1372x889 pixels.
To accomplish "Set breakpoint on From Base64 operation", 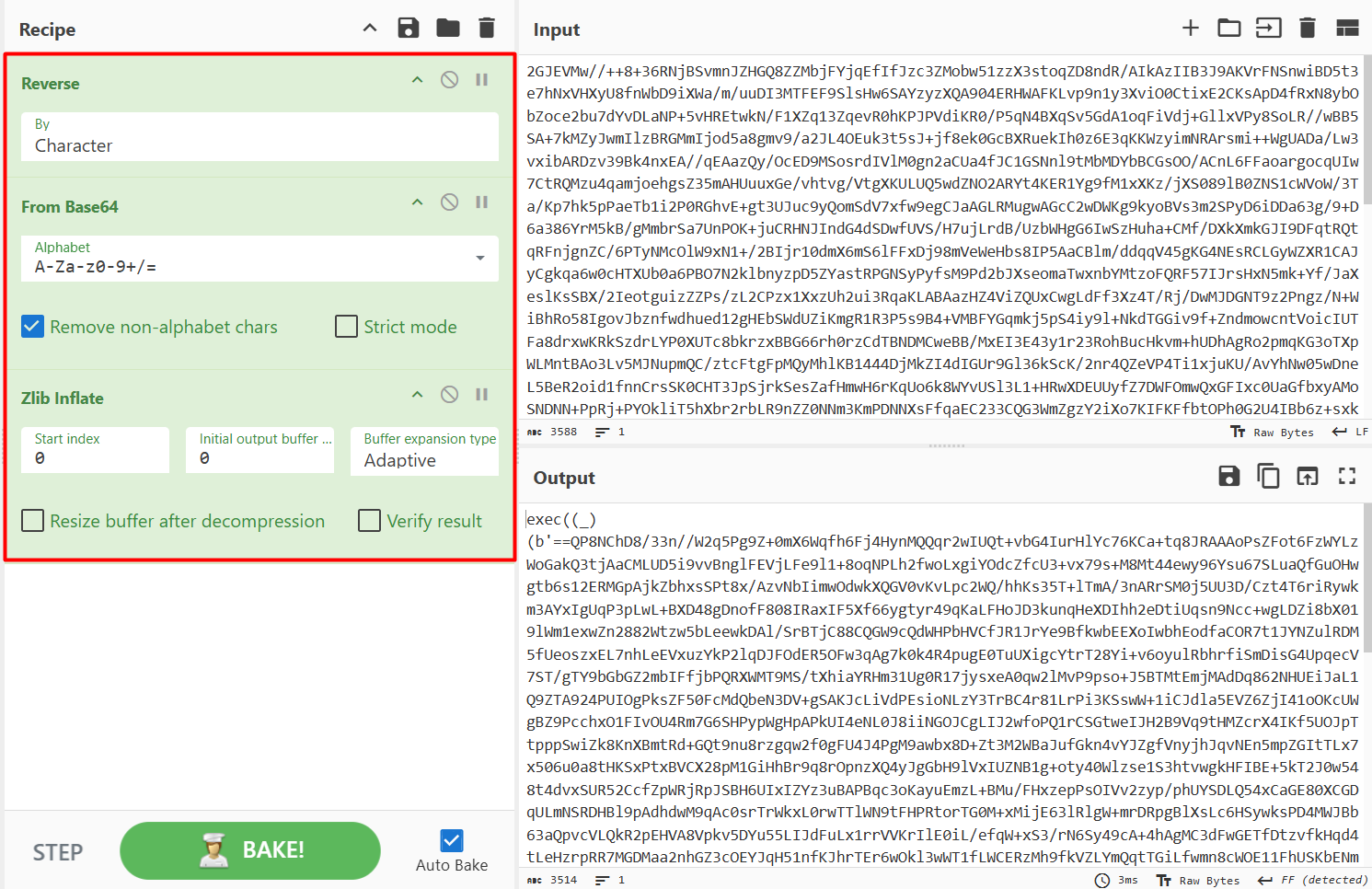I will coord(481,202).
